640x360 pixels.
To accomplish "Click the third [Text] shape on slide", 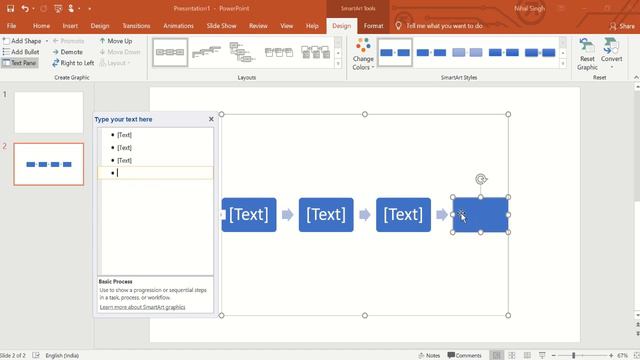I will pos(403,215).
